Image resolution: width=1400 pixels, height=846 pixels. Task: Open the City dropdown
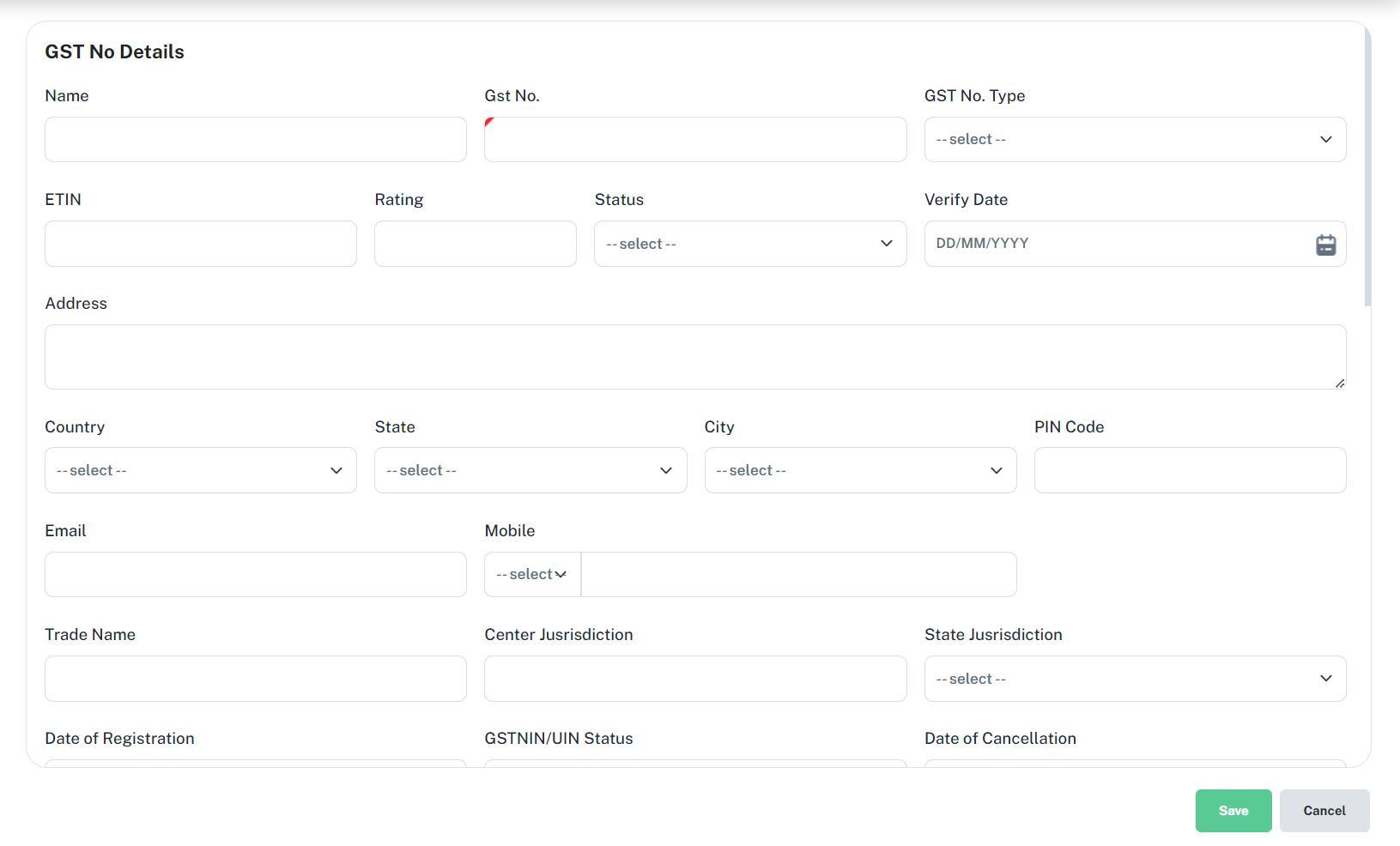pos(859,471)
